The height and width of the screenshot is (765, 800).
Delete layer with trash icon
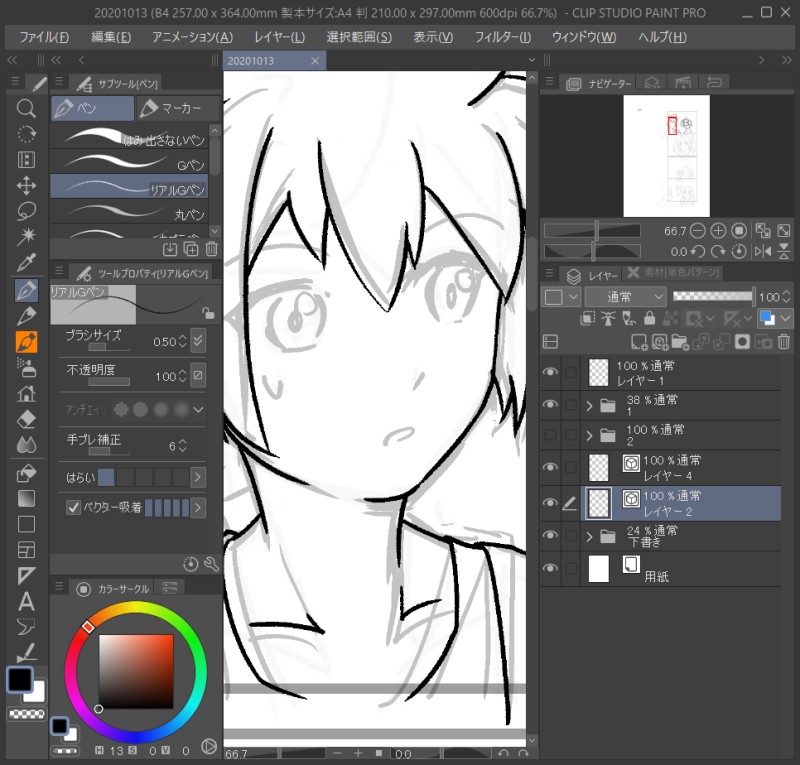(784, 341)
